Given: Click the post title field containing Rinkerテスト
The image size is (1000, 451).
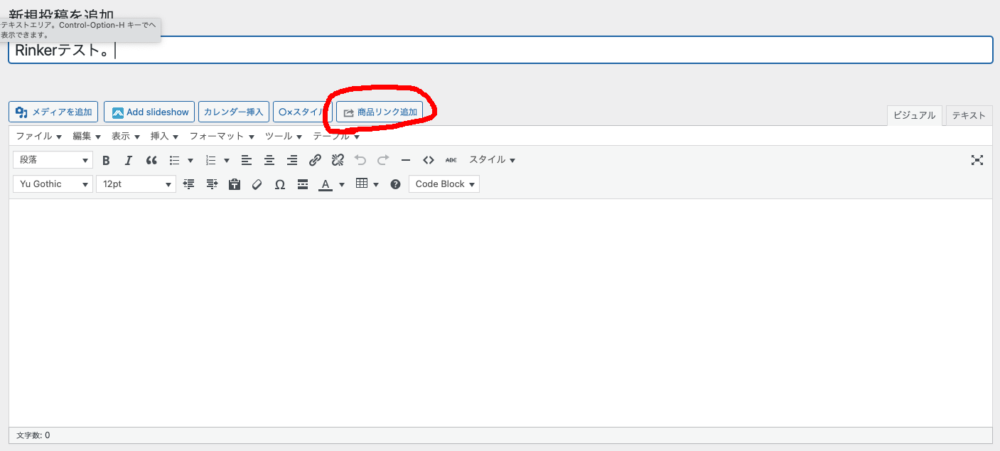Looking at the screenshot, I should tap(500, 50).
